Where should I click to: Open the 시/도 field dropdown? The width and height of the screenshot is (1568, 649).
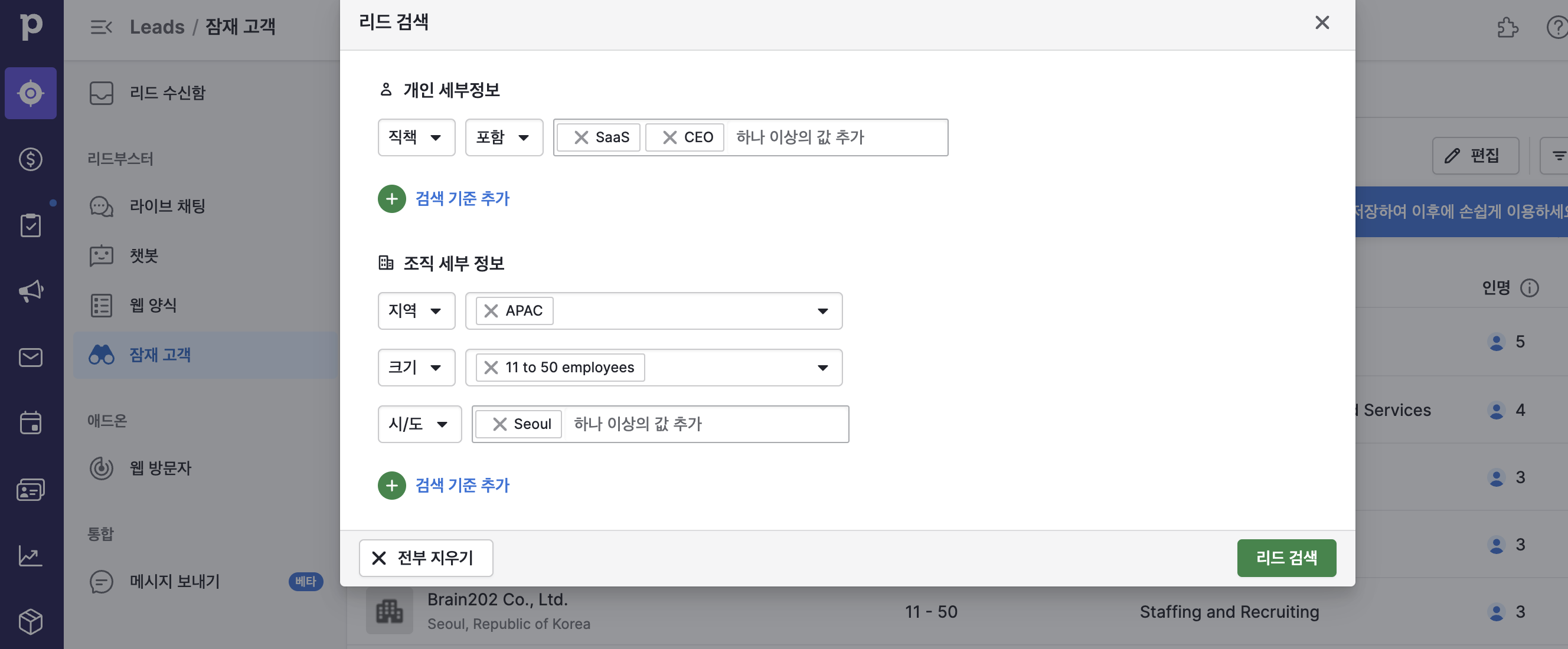tap(419, 424)
